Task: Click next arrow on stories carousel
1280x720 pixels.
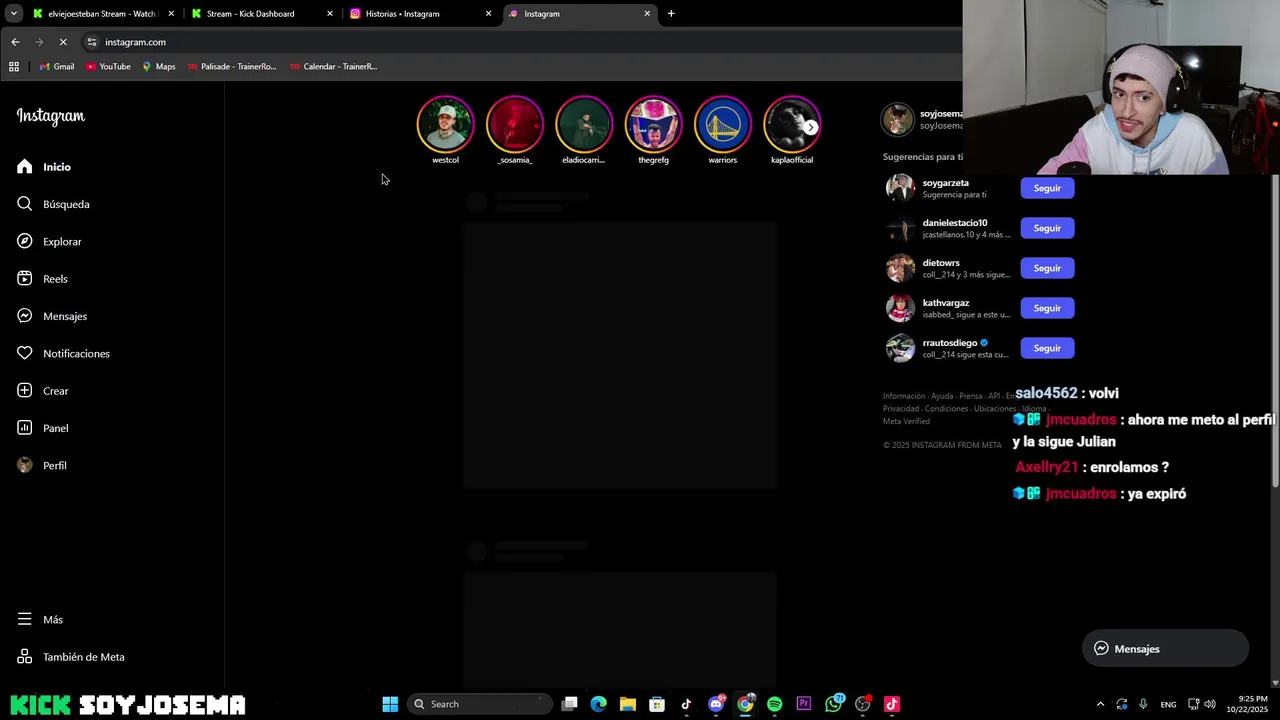Action: click(x=811, y=127)
